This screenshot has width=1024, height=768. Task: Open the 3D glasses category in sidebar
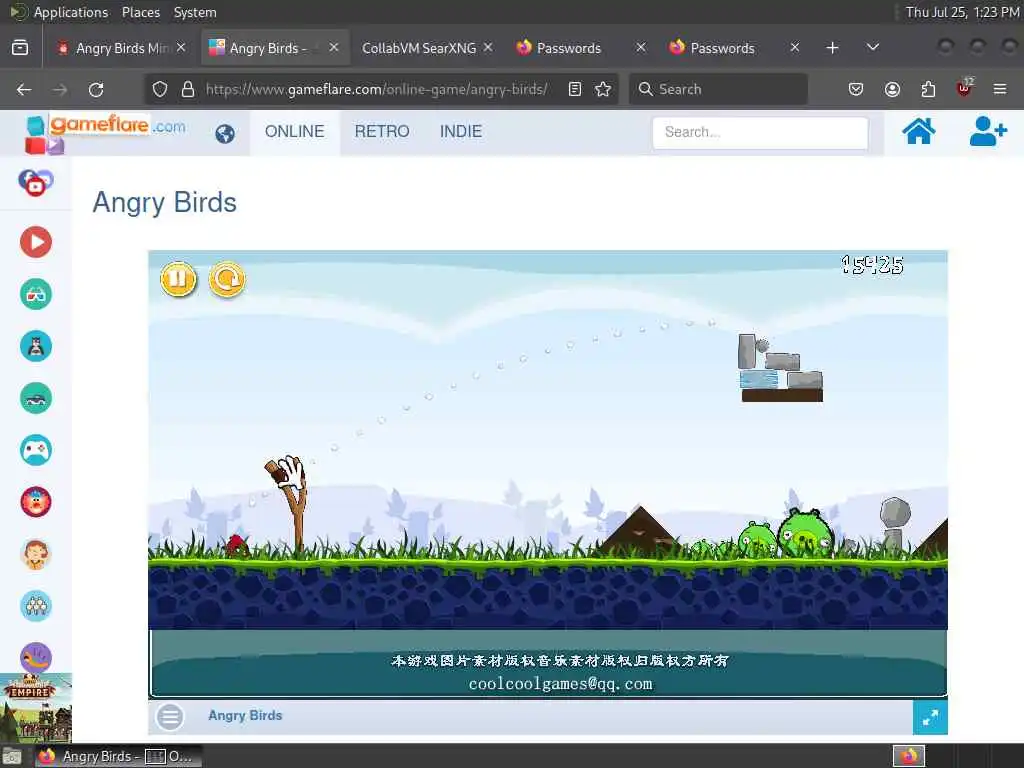(x=36, y=294)
